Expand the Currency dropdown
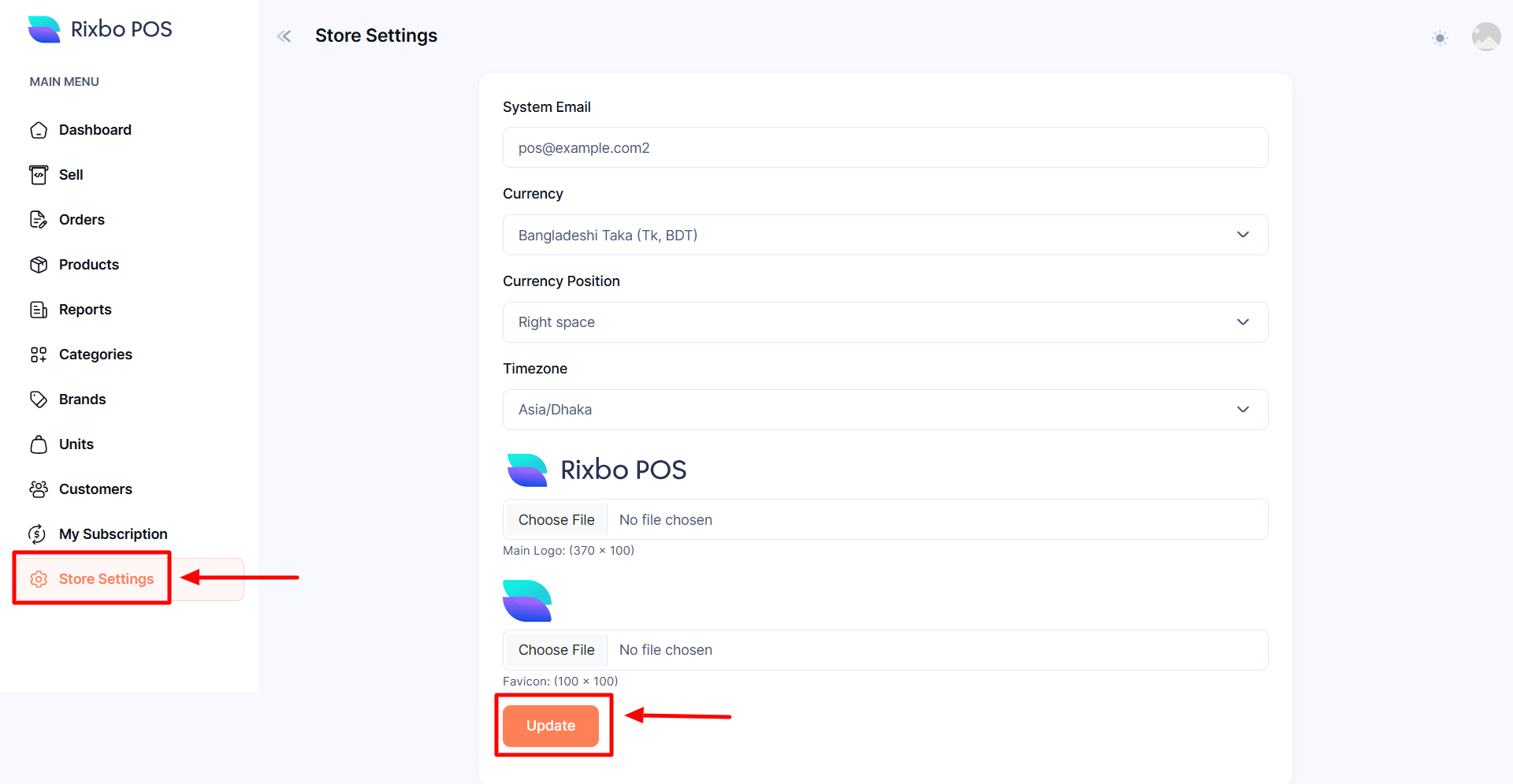 (x=885, y=235)
